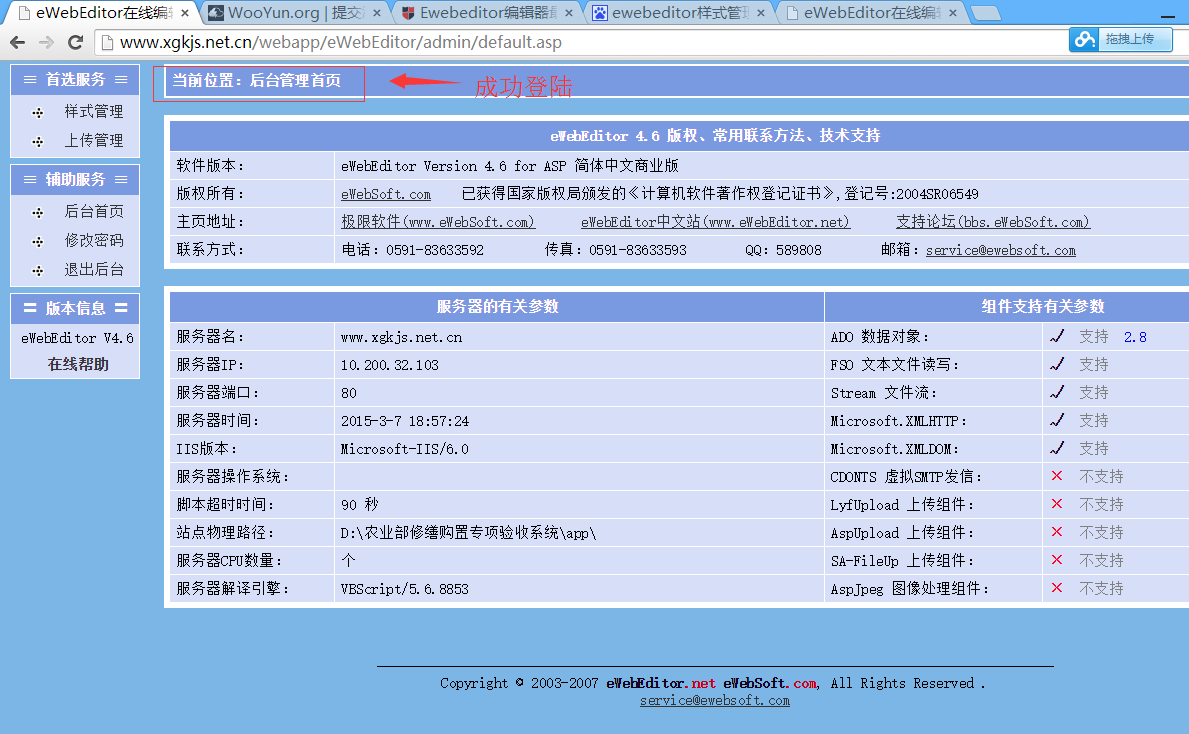Close the WooYun.org tab
The width and height of the screenshot is (1189, 734).
pos(377,13)
